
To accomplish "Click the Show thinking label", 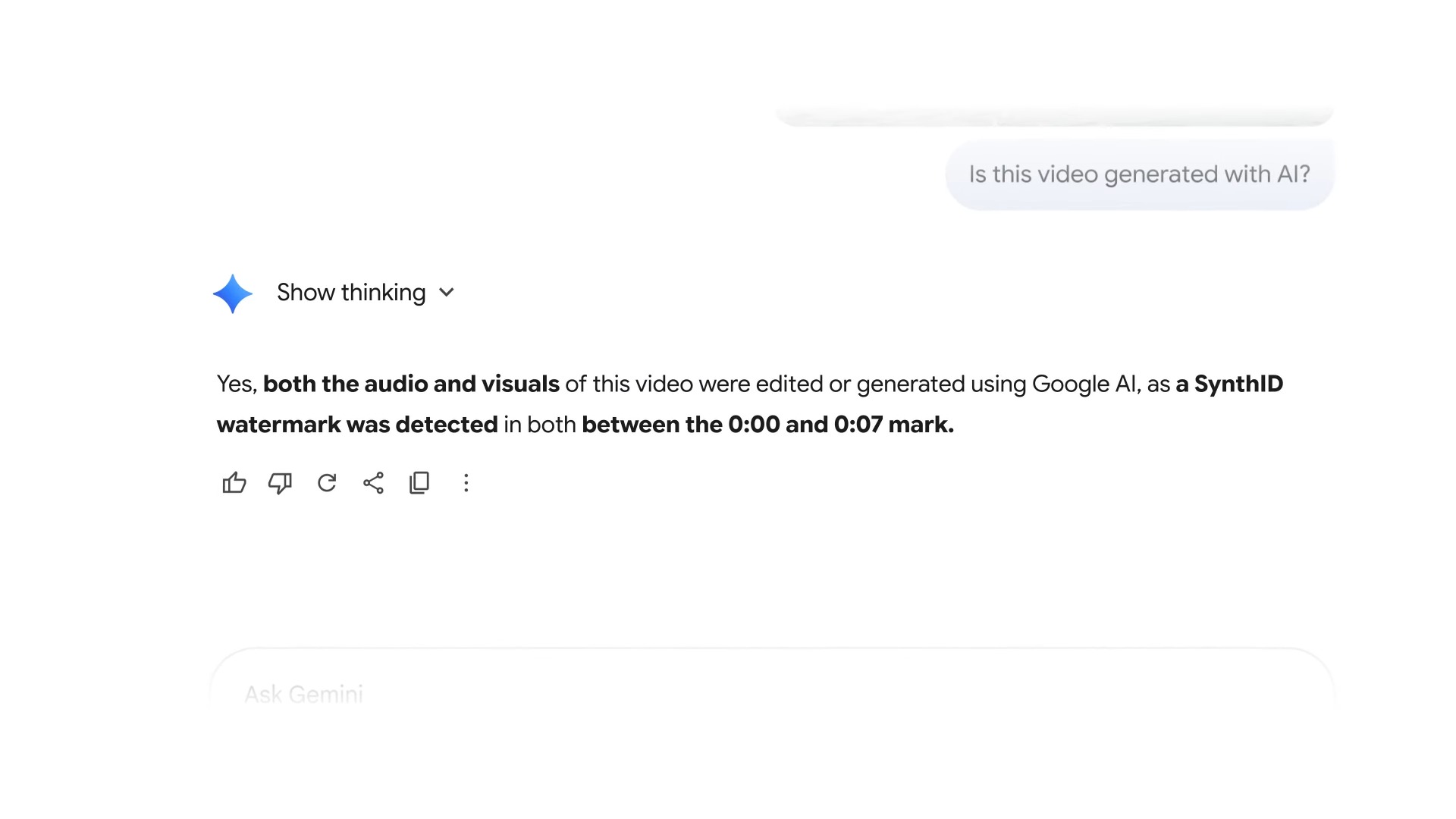I will pyautogui.click(x=351, y=293).
